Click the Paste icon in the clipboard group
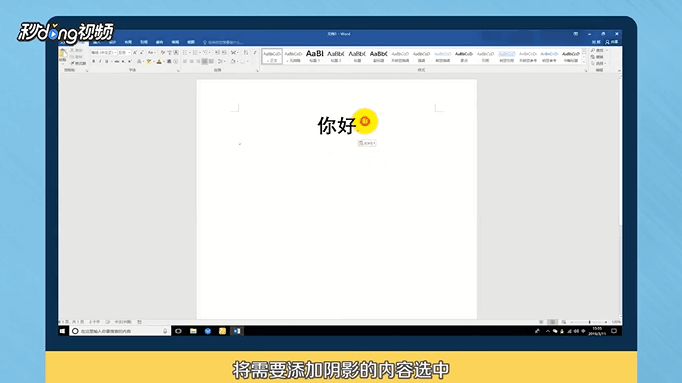This screenshot has width=682, height=383. coord(62,53)
